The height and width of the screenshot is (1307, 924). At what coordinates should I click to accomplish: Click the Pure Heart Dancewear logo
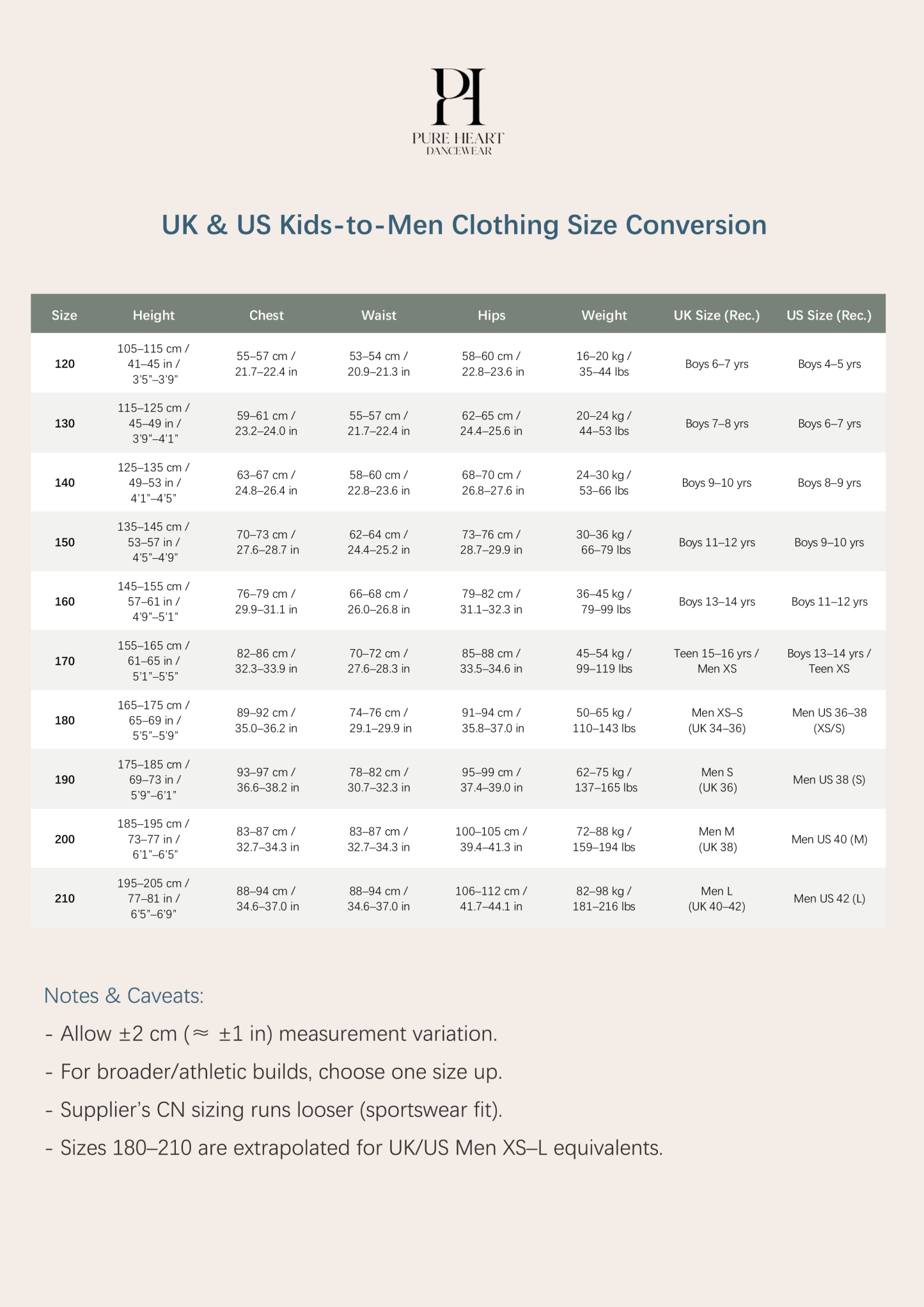pyautogui.click(x=458, y=111)
